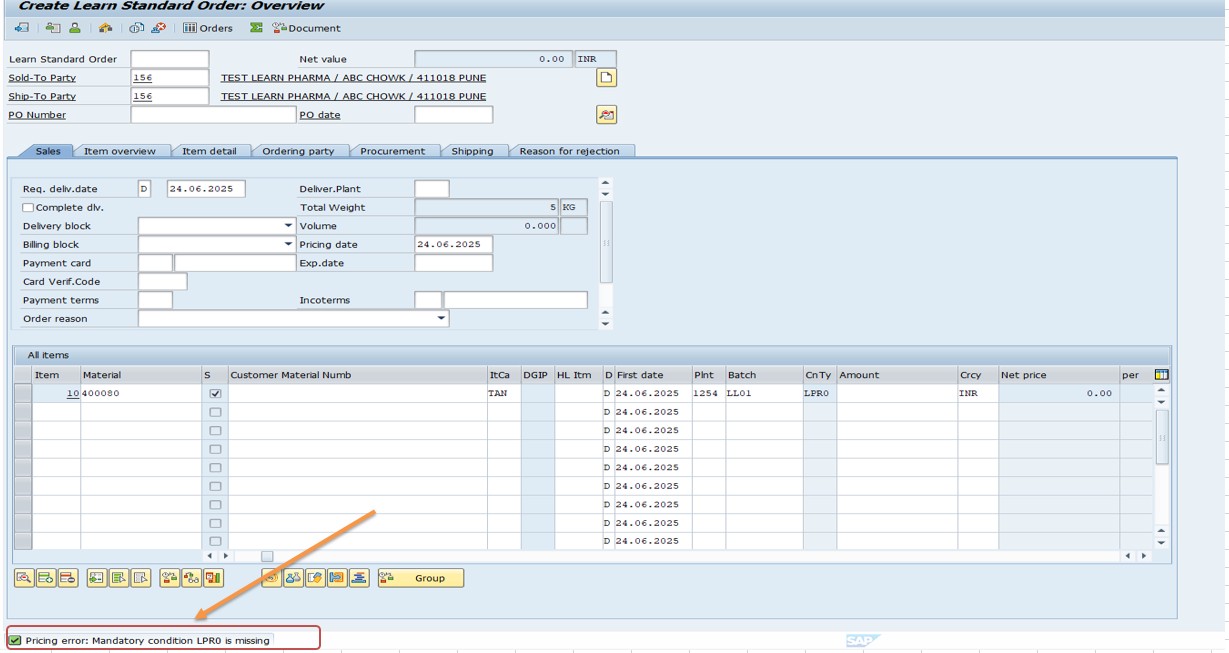Tick the S checkbox in second item row
The height and width of the screenshot is (653, 1229).
(215, 412)
